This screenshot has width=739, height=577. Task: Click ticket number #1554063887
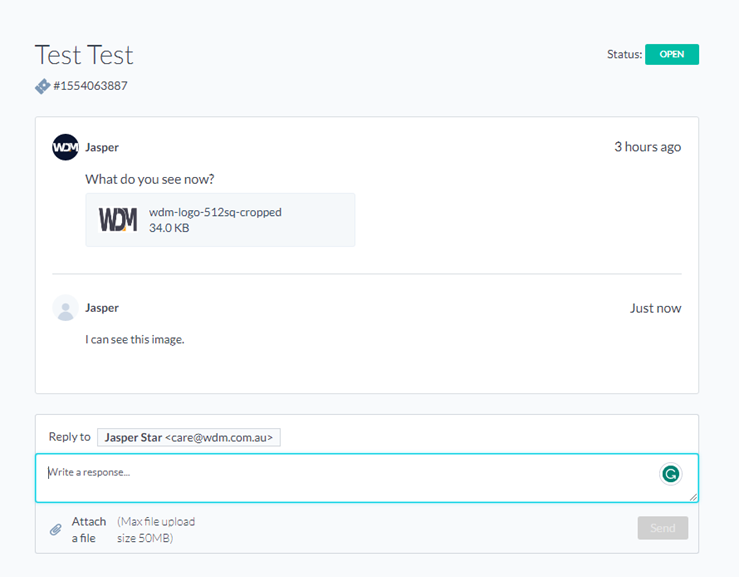tap(90, 86)
